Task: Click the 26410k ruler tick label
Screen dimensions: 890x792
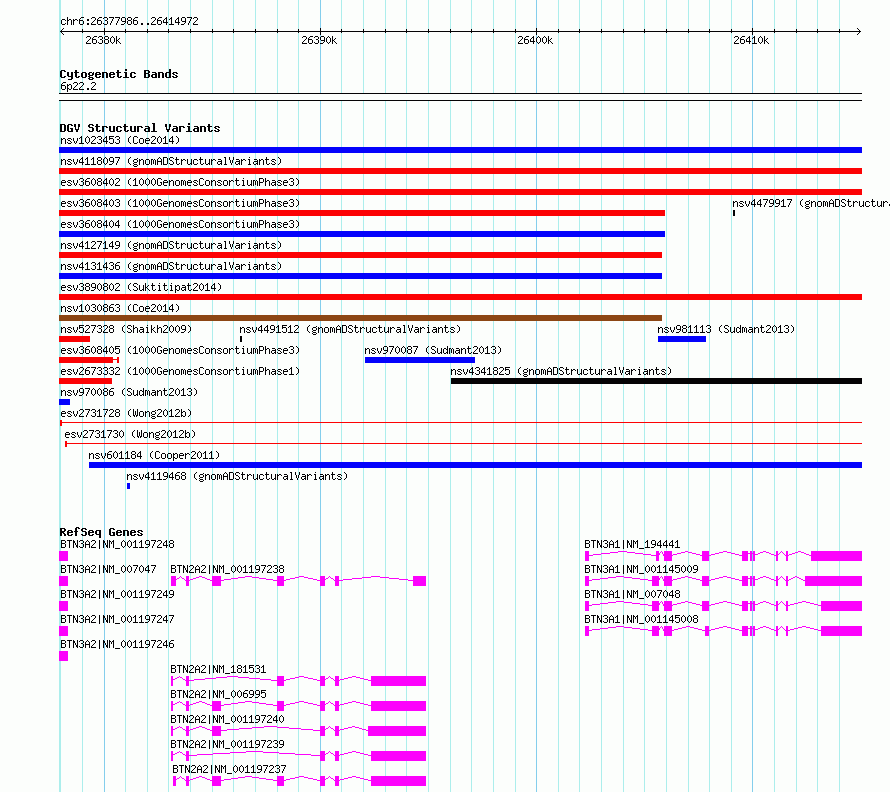Action: pos(751,40)
